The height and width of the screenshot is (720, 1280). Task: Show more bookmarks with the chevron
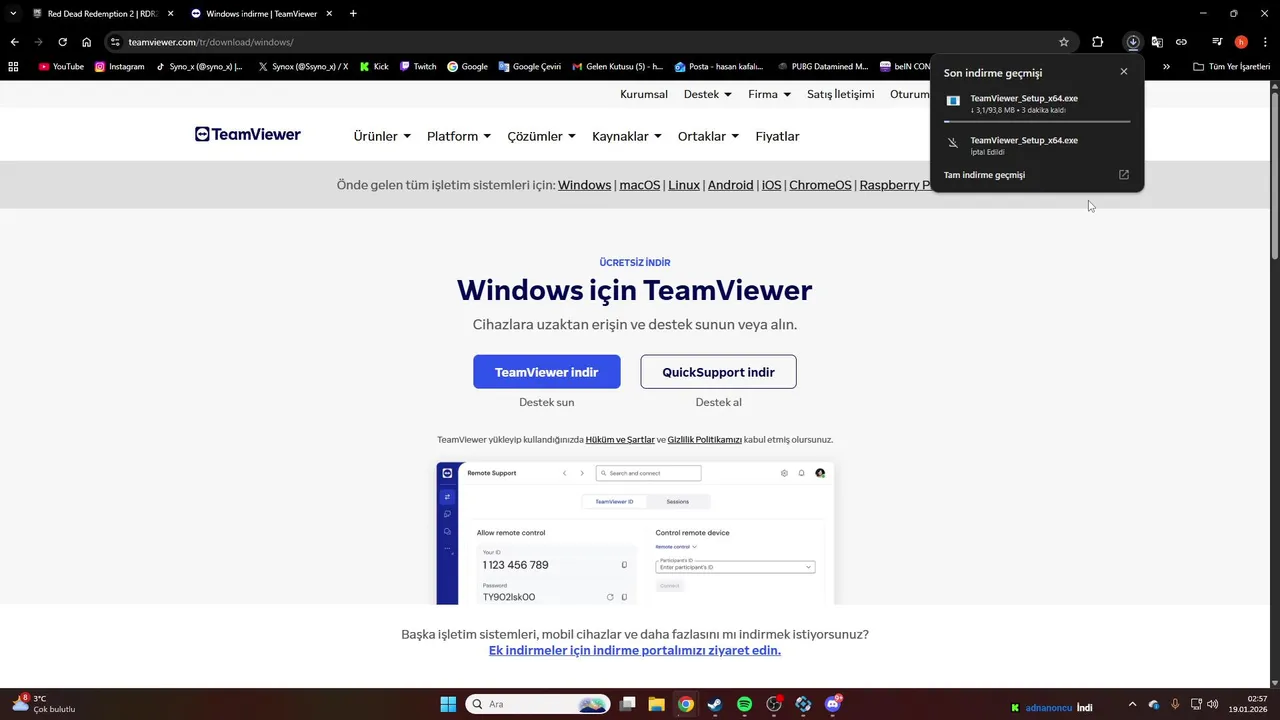[x=1166, y=67]
